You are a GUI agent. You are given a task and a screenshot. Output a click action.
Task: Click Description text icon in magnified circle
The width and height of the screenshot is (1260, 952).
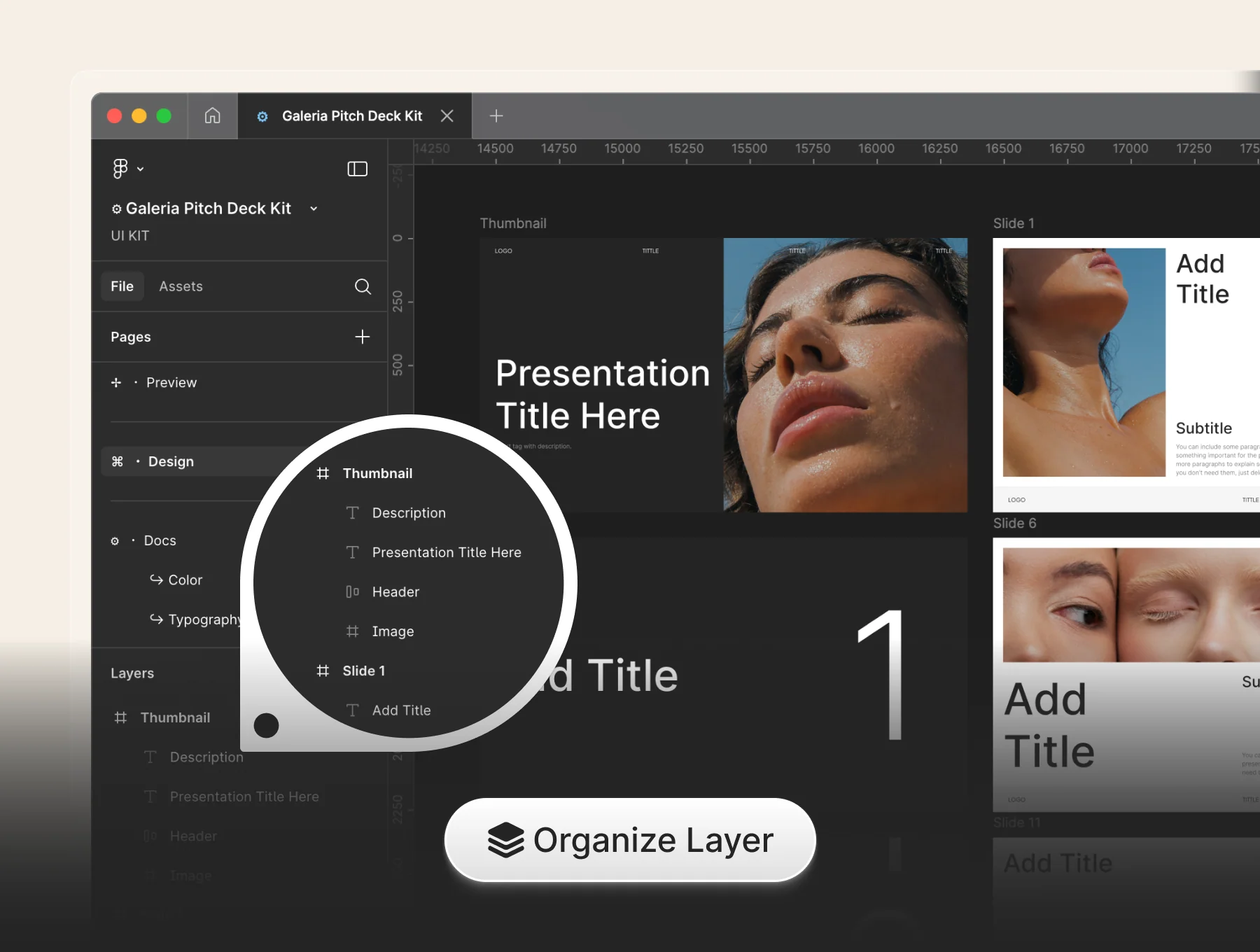pos(353,513)
